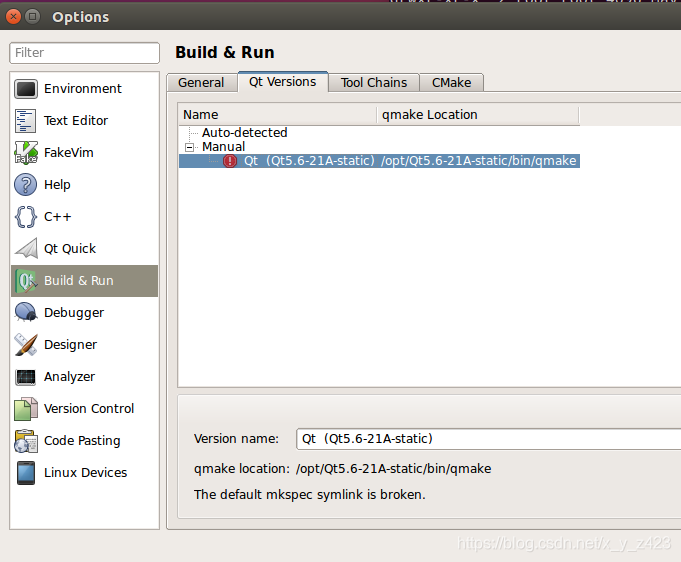Switch to the General tab
This screenshot has height=562, width=681.
point(202,83)
